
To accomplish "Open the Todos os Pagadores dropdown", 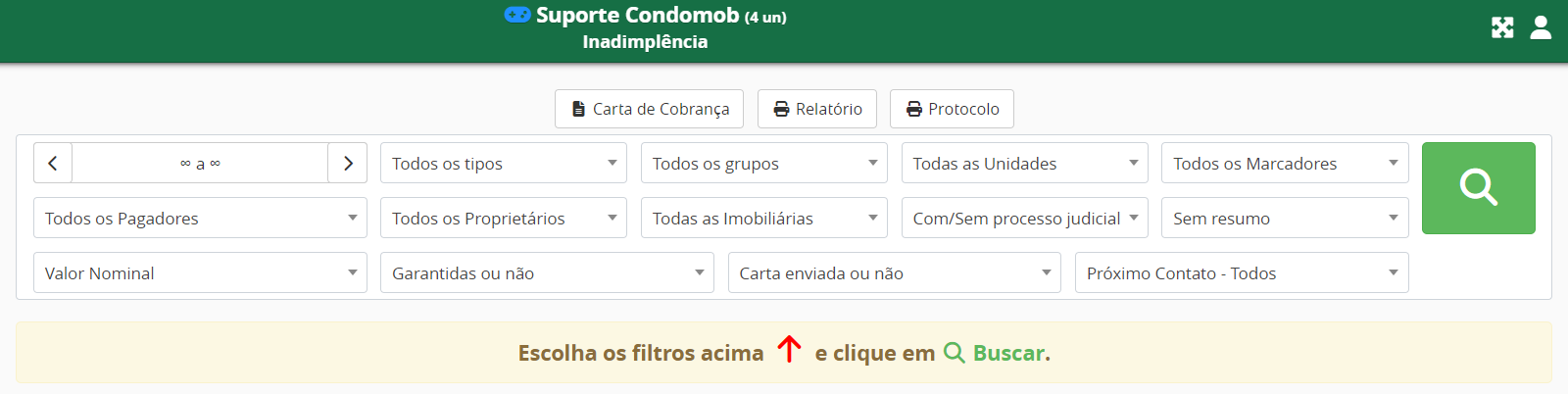I will (x=200, y=219).
